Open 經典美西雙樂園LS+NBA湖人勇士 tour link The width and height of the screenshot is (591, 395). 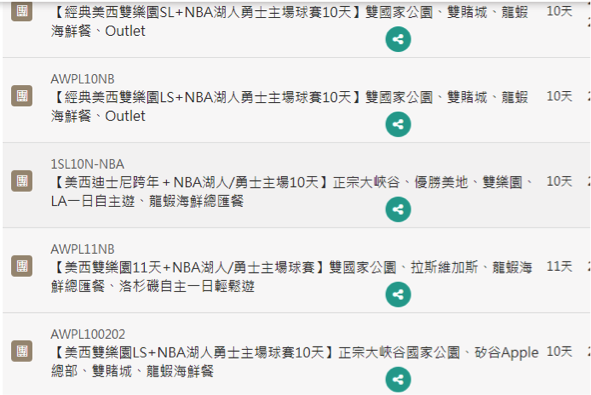(289, 107)
